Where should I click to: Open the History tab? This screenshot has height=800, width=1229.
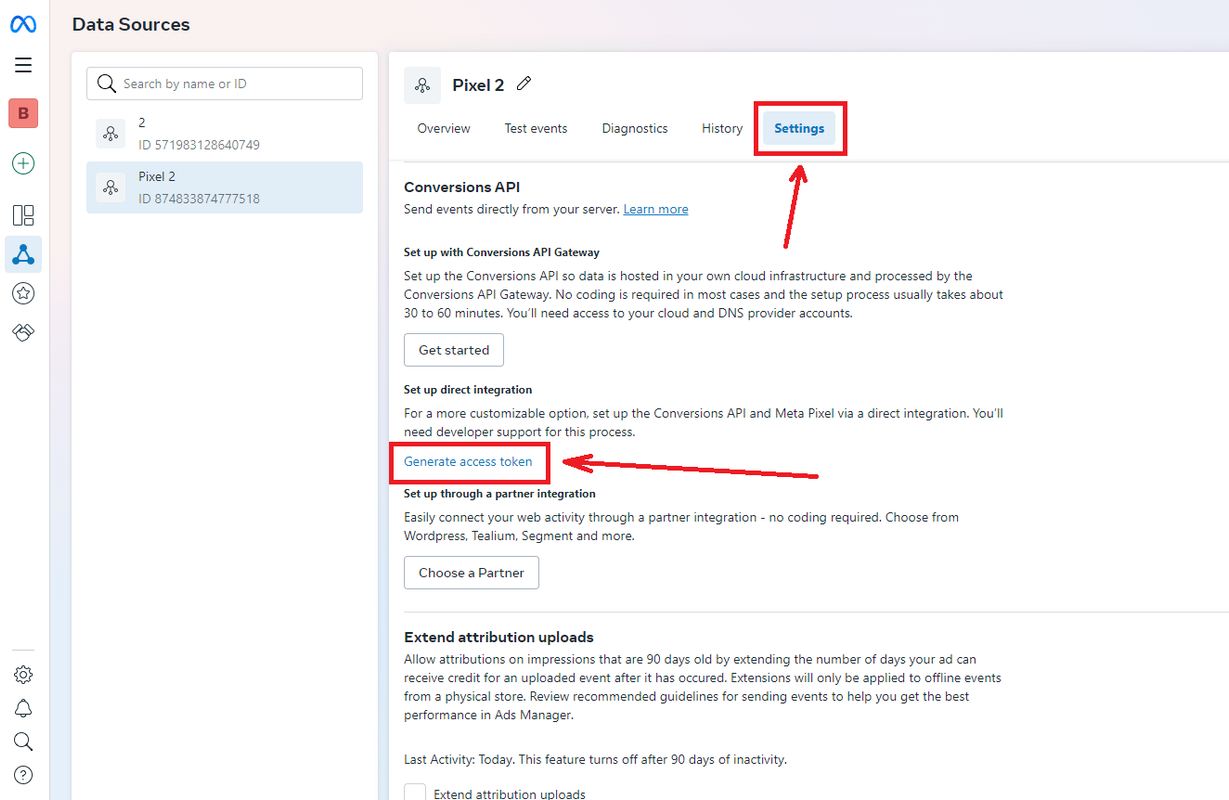[722, 128]
